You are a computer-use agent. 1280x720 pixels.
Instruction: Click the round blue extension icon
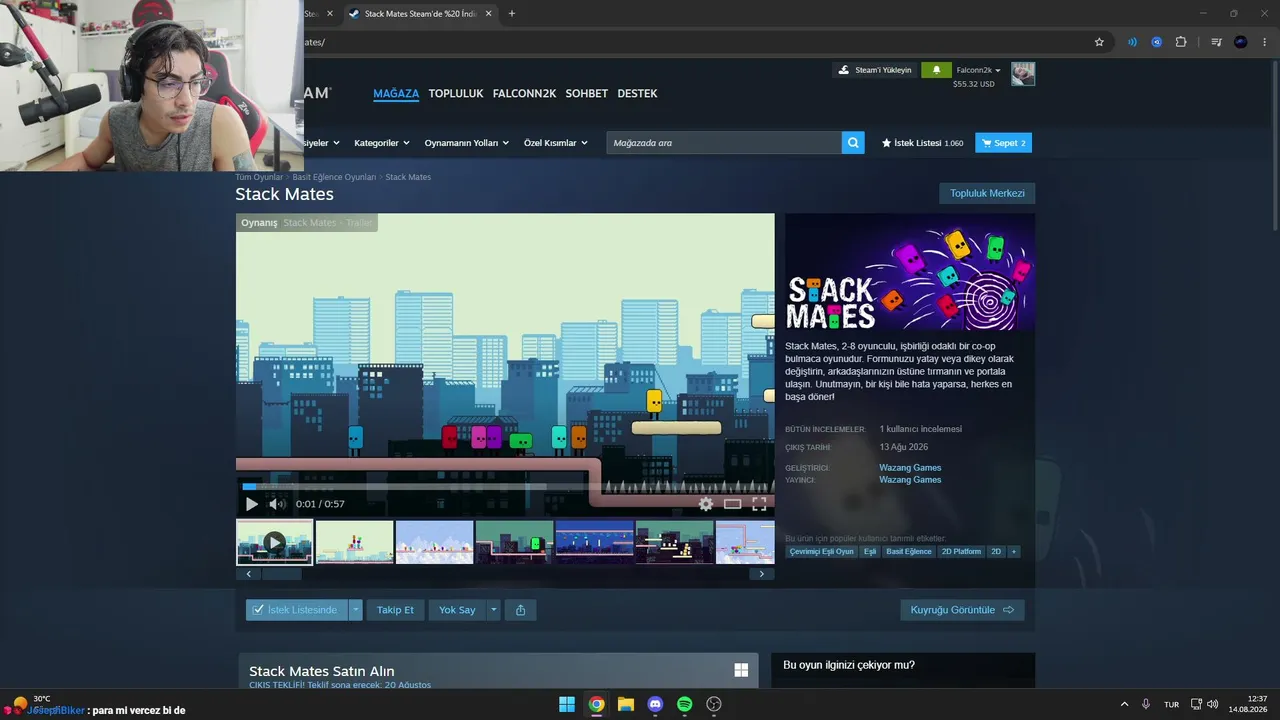(x=1157, y=42)
